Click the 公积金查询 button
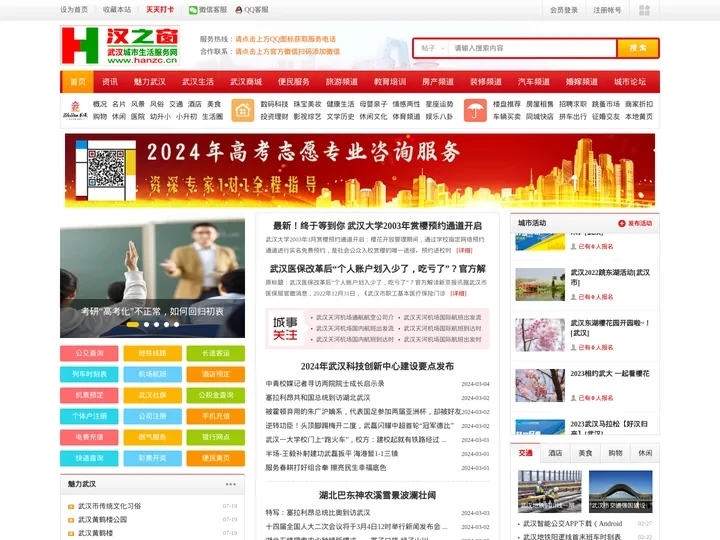 click(x=215, y=395)
